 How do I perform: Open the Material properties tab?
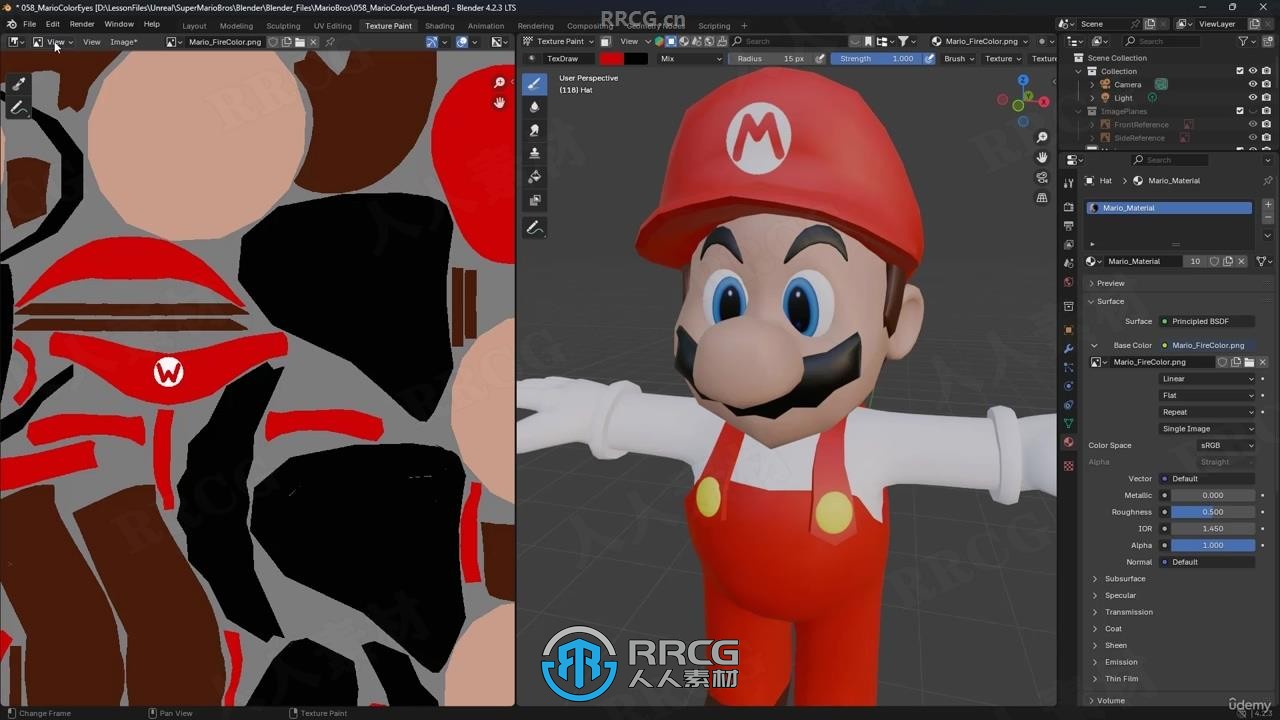coord(1069,443)
